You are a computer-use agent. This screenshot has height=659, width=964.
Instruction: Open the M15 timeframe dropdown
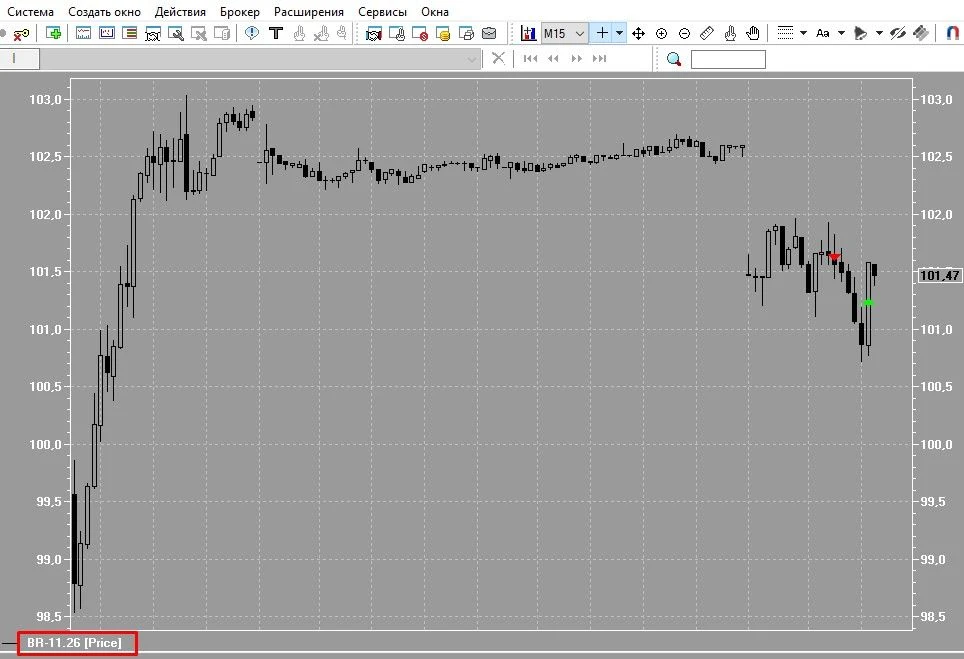coord(564,33)
